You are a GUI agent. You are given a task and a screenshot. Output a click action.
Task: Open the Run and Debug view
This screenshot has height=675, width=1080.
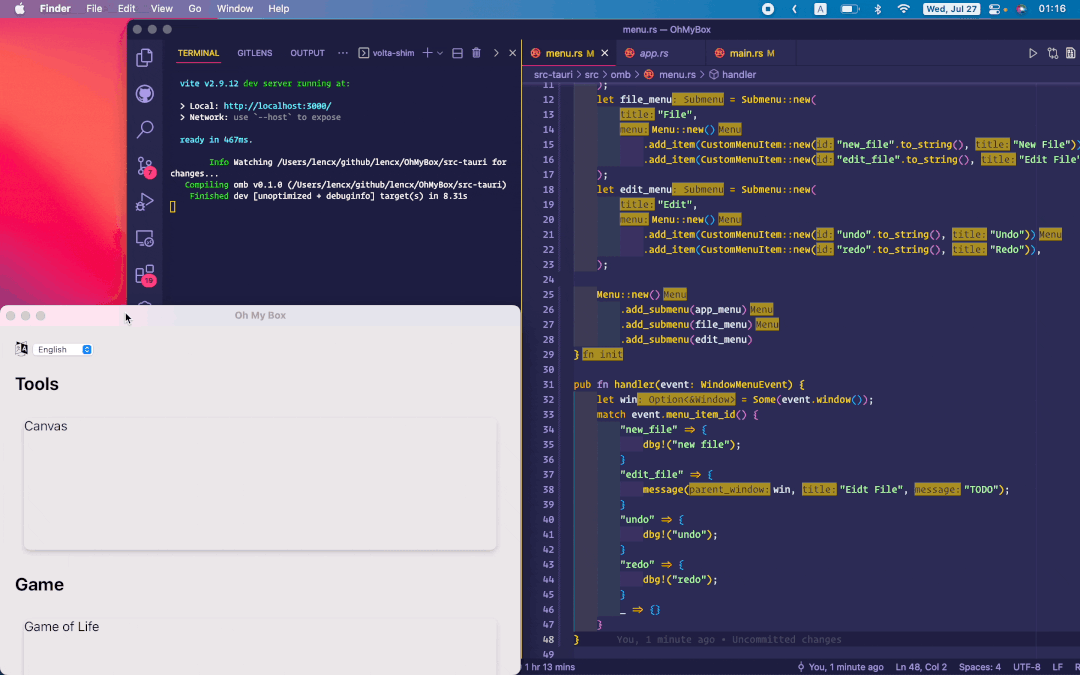[145, 202]
